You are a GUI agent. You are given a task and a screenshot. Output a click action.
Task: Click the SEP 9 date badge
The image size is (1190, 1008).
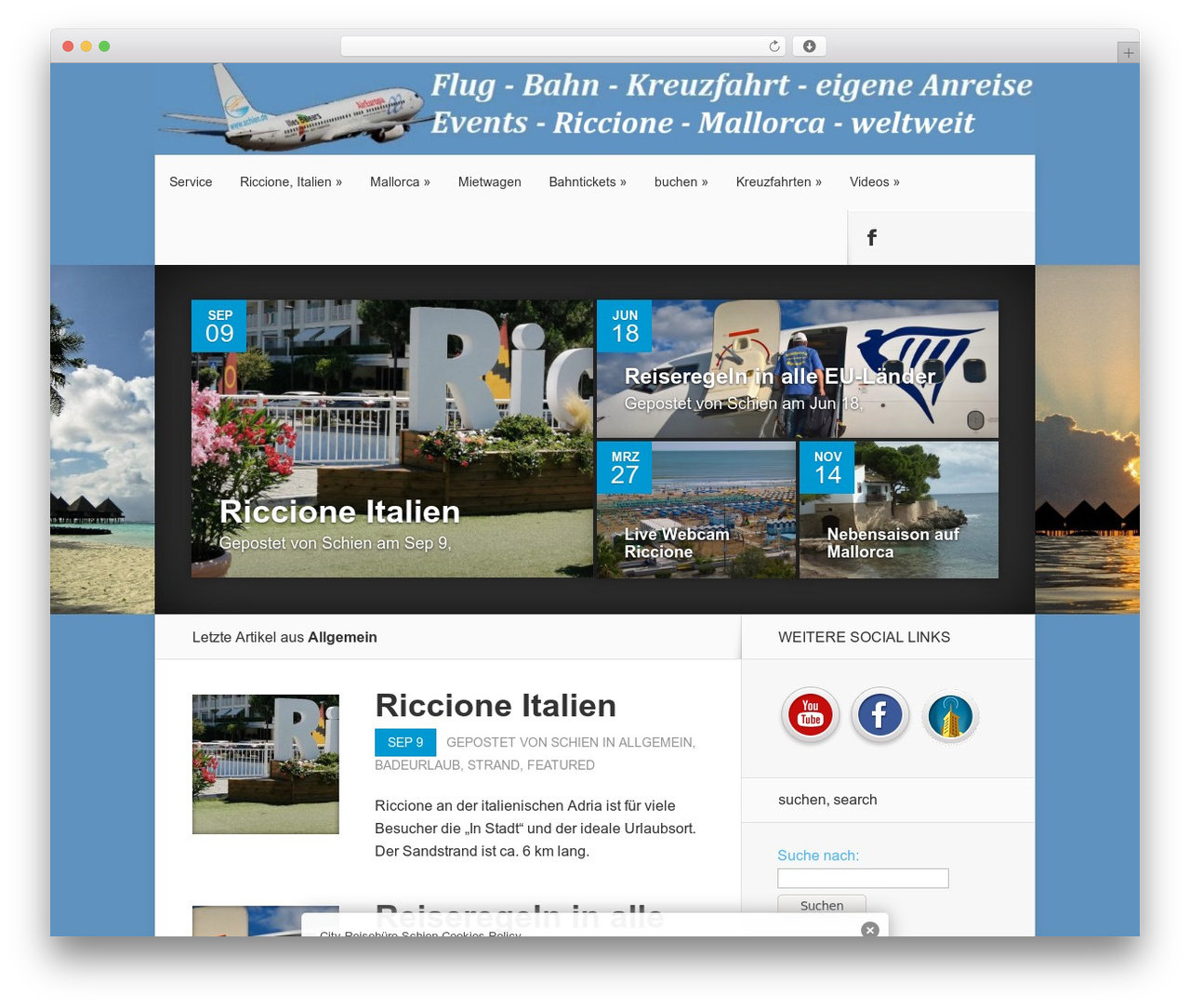405,742
